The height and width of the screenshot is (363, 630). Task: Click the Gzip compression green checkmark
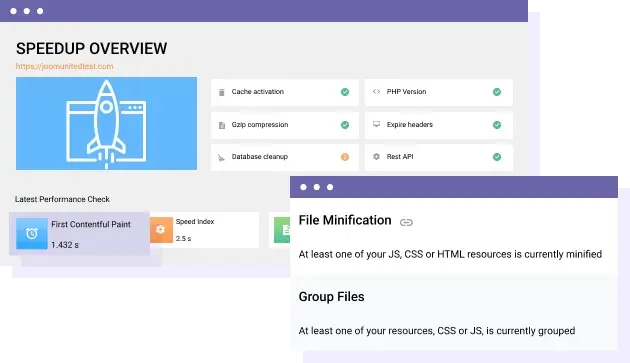[345, 125]
